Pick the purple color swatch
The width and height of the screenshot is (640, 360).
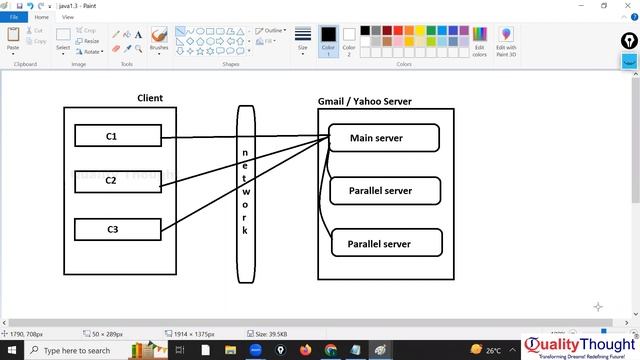click(x=464, y=31)
